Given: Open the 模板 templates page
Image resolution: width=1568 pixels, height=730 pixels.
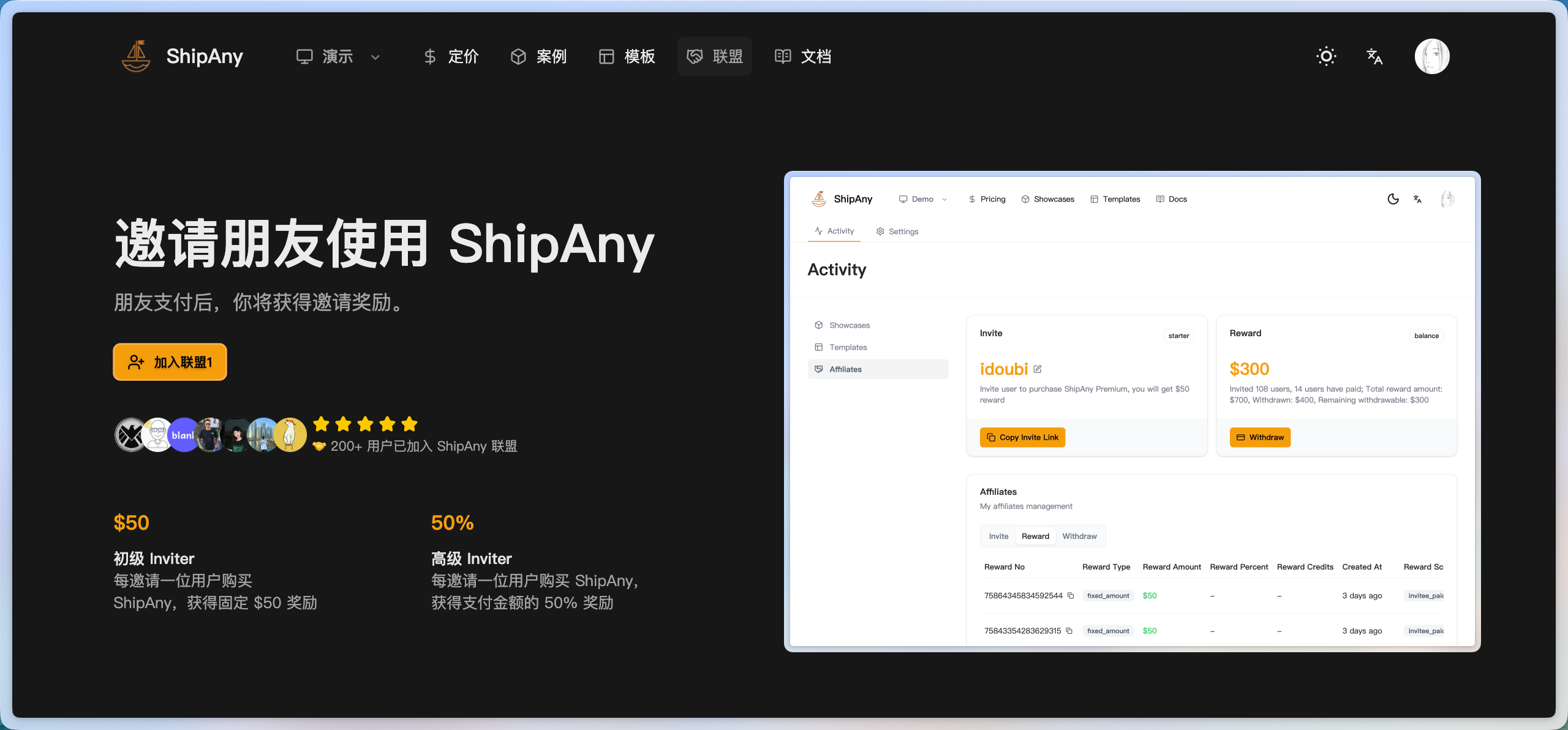Looking at the screenshot, I should click(627, 56).
